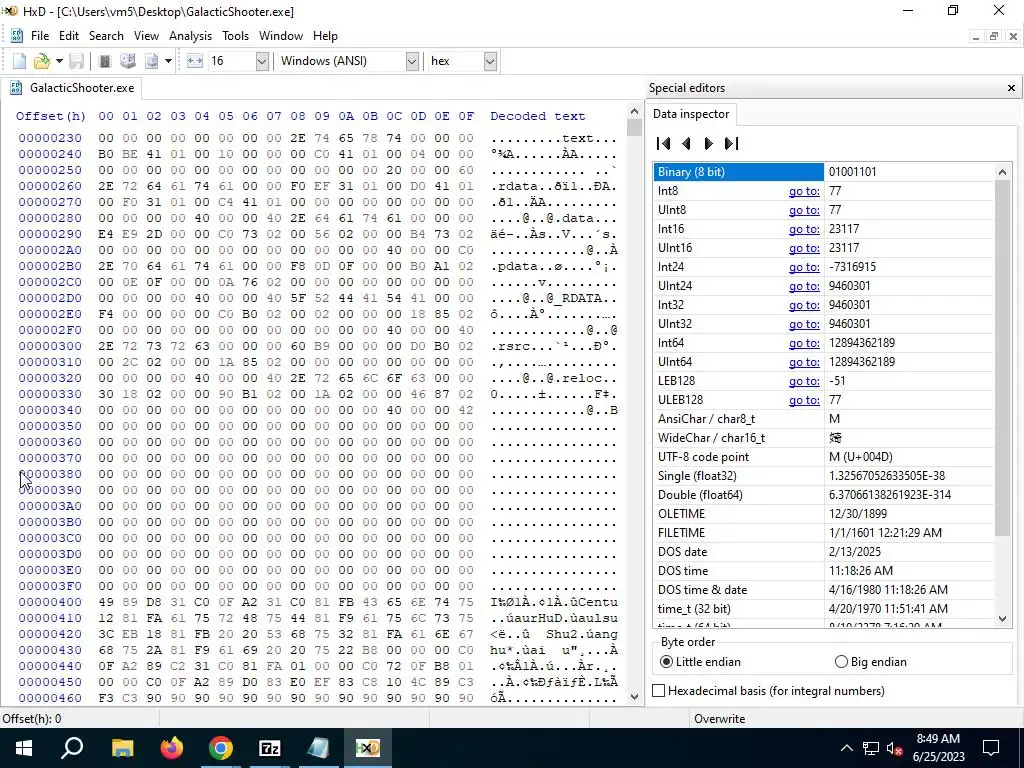
Task: Select the Single (float32) row
Action: [824, 475]
